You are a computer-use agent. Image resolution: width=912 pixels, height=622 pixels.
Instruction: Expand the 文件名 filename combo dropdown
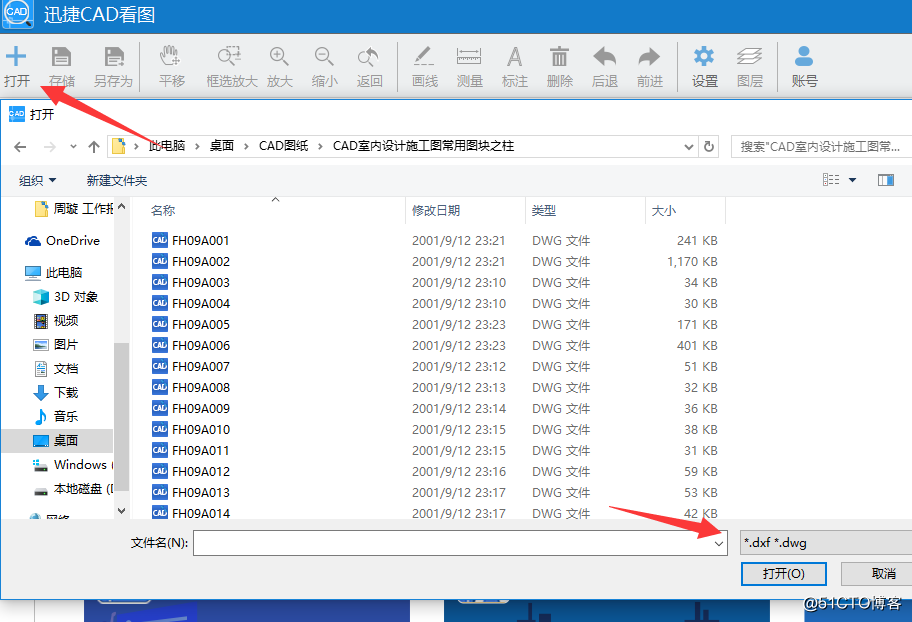coord(719,543)
